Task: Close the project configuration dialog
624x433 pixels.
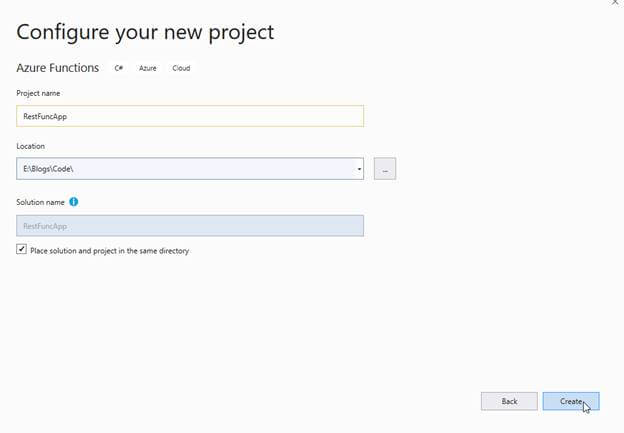Action: [613, 3]
